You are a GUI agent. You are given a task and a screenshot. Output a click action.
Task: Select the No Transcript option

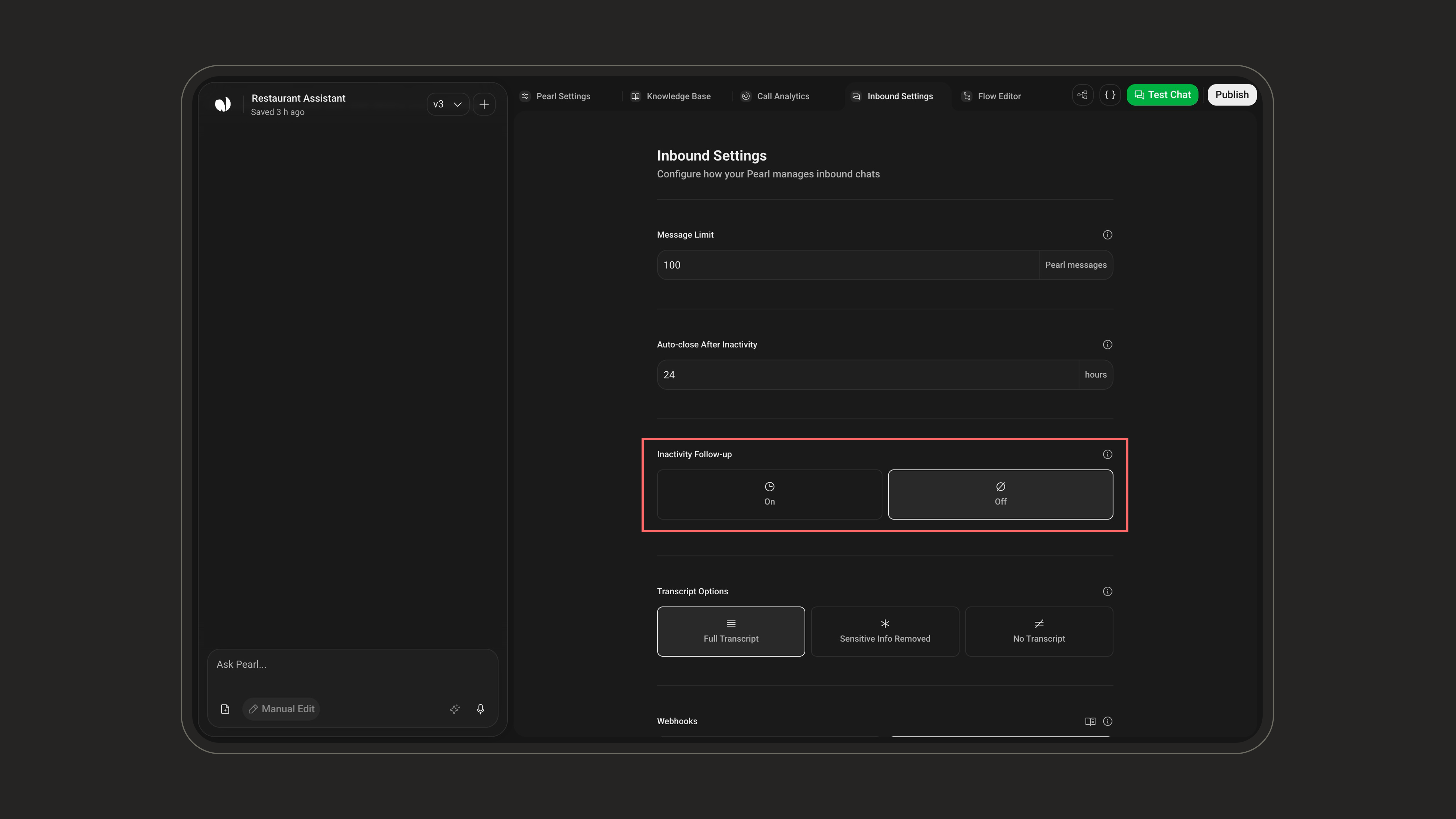coord(1039,631)
